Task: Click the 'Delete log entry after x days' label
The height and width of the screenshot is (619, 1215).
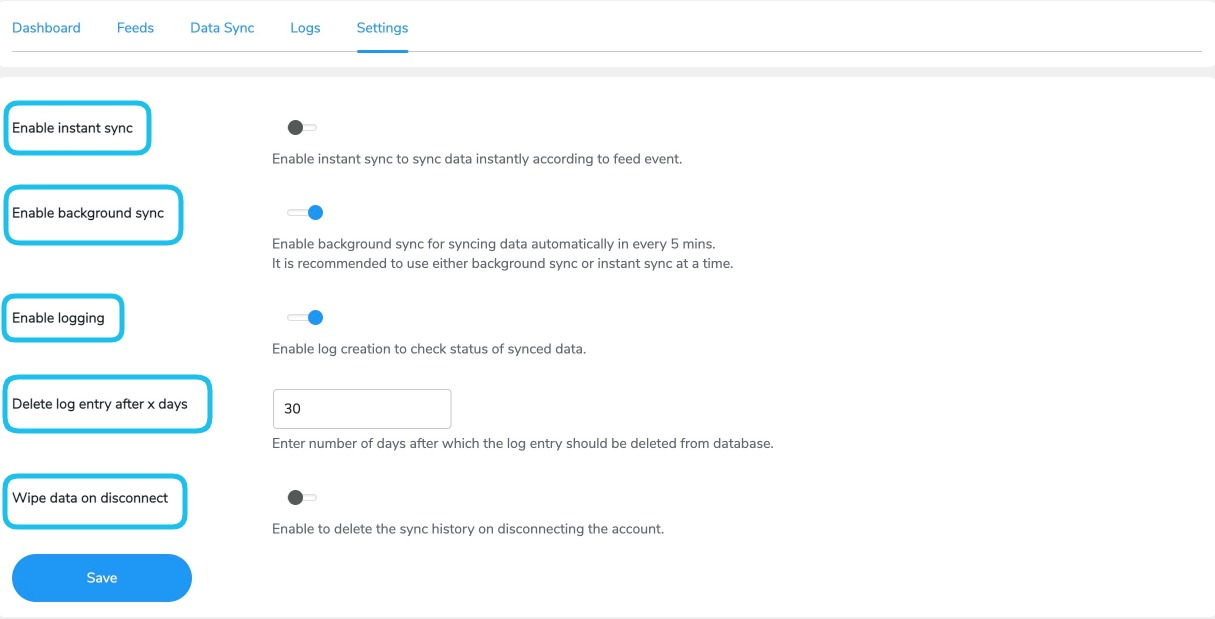Action: tap(106, 404)
